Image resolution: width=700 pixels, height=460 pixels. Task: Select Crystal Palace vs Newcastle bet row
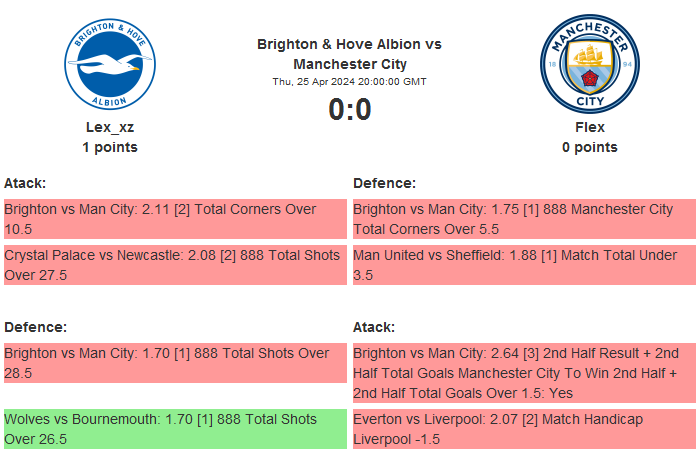(175, 265)
